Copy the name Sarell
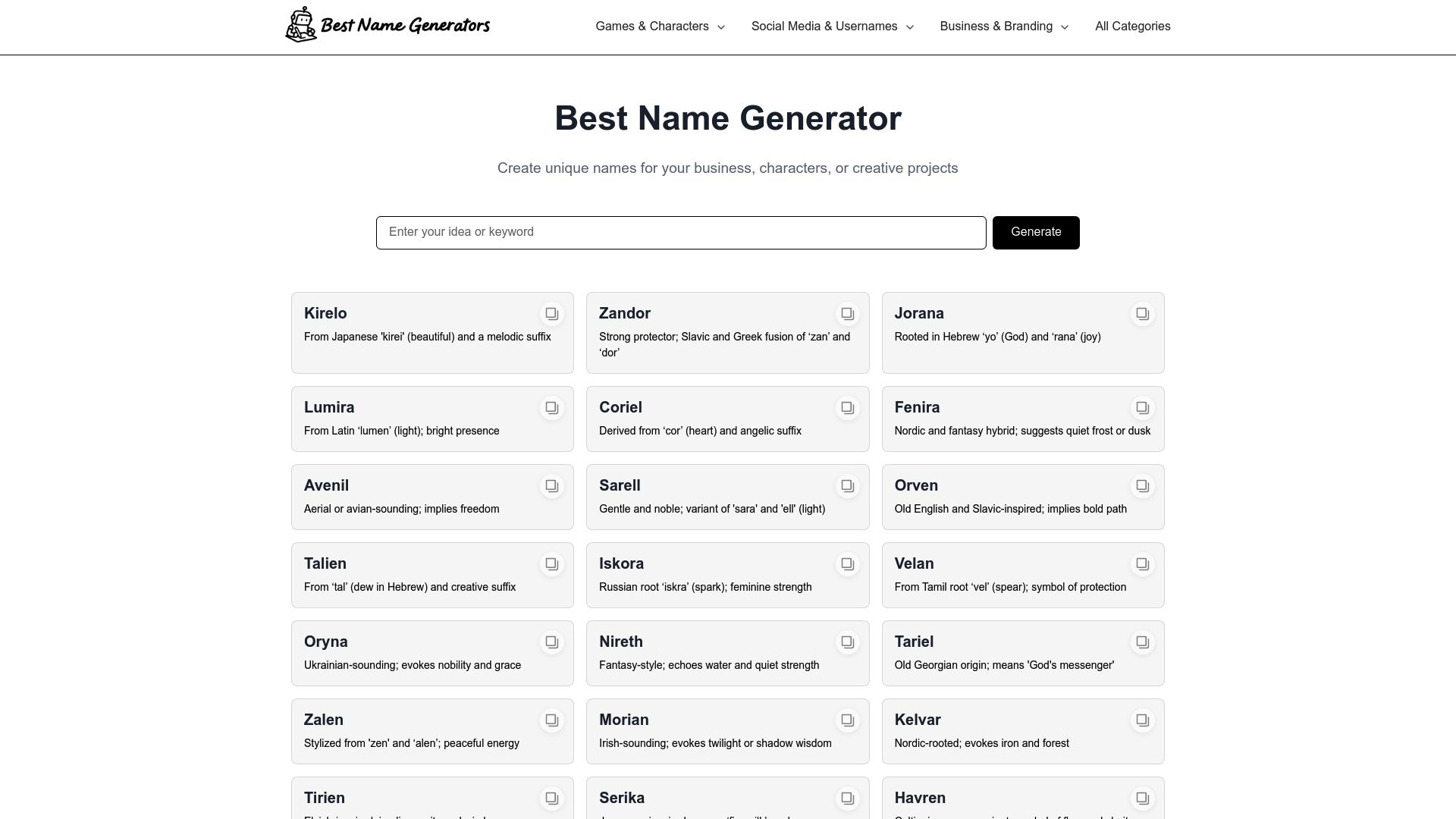This screenshot has width=1456, height=819. (x=847, y=485)
